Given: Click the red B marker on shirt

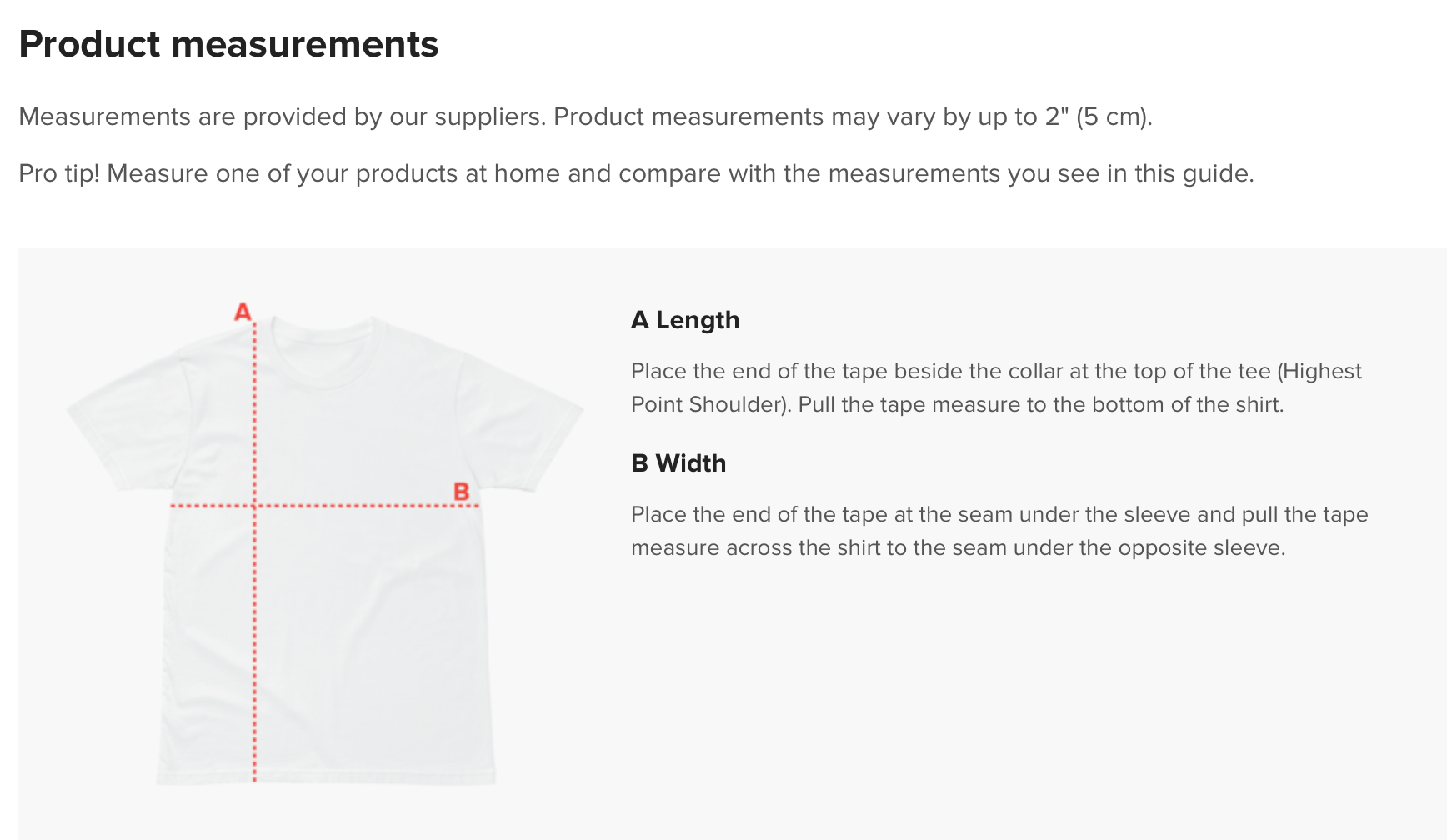Looking at the screenshot, I should 461,492.
